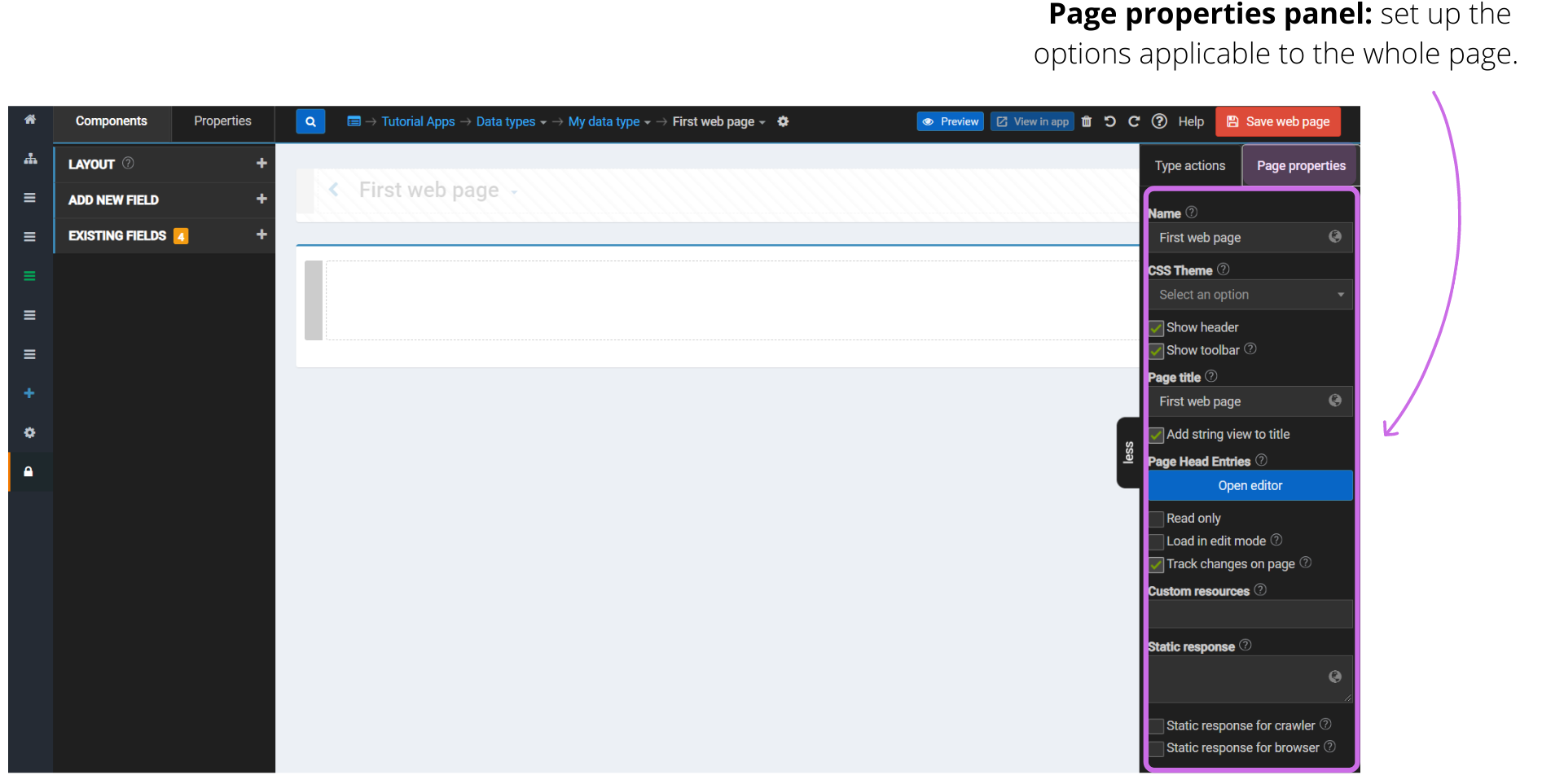Switch to the Type actions tab
Viewport: 1564px width, 784px height.
[x=1189, y=166]
